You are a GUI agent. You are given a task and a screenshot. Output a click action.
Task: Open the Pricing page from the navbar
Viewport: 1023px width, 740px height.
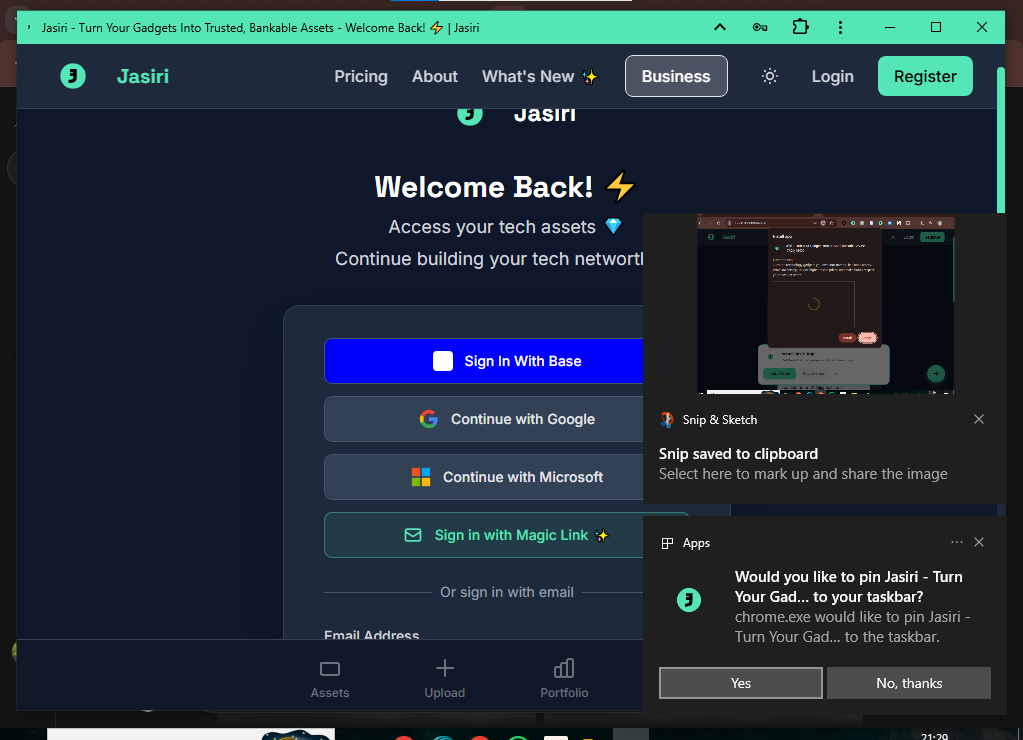[361, 76]
